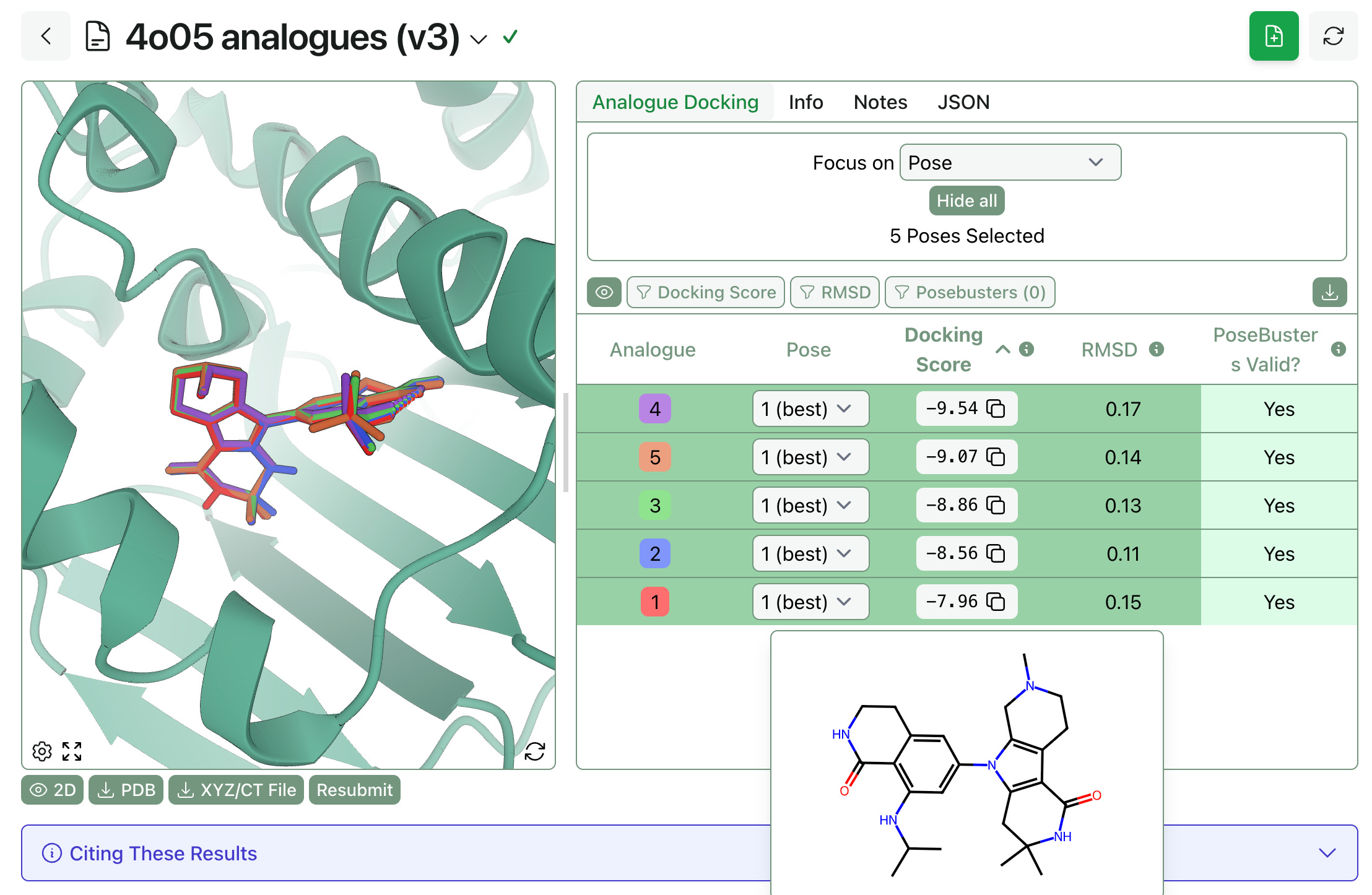Expand the 3D viewer to fullscreen

(72, 751)
